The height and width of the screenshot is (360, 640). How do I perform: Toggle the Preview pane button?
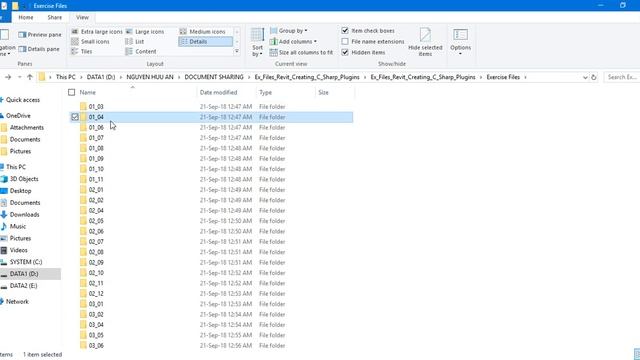point(40,35)
